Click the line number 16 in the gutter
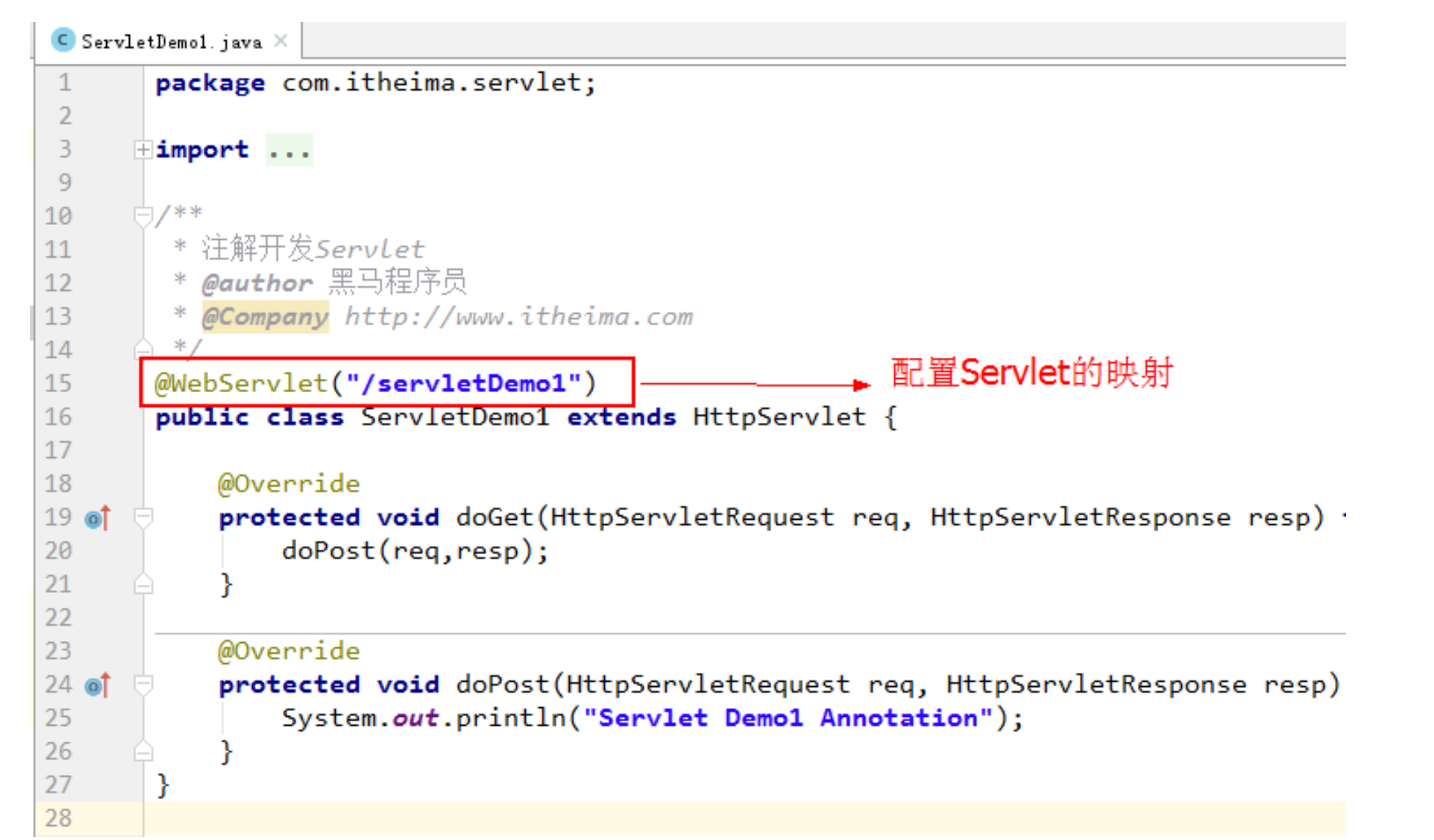Screen dimensions: 1434x840 59,416
